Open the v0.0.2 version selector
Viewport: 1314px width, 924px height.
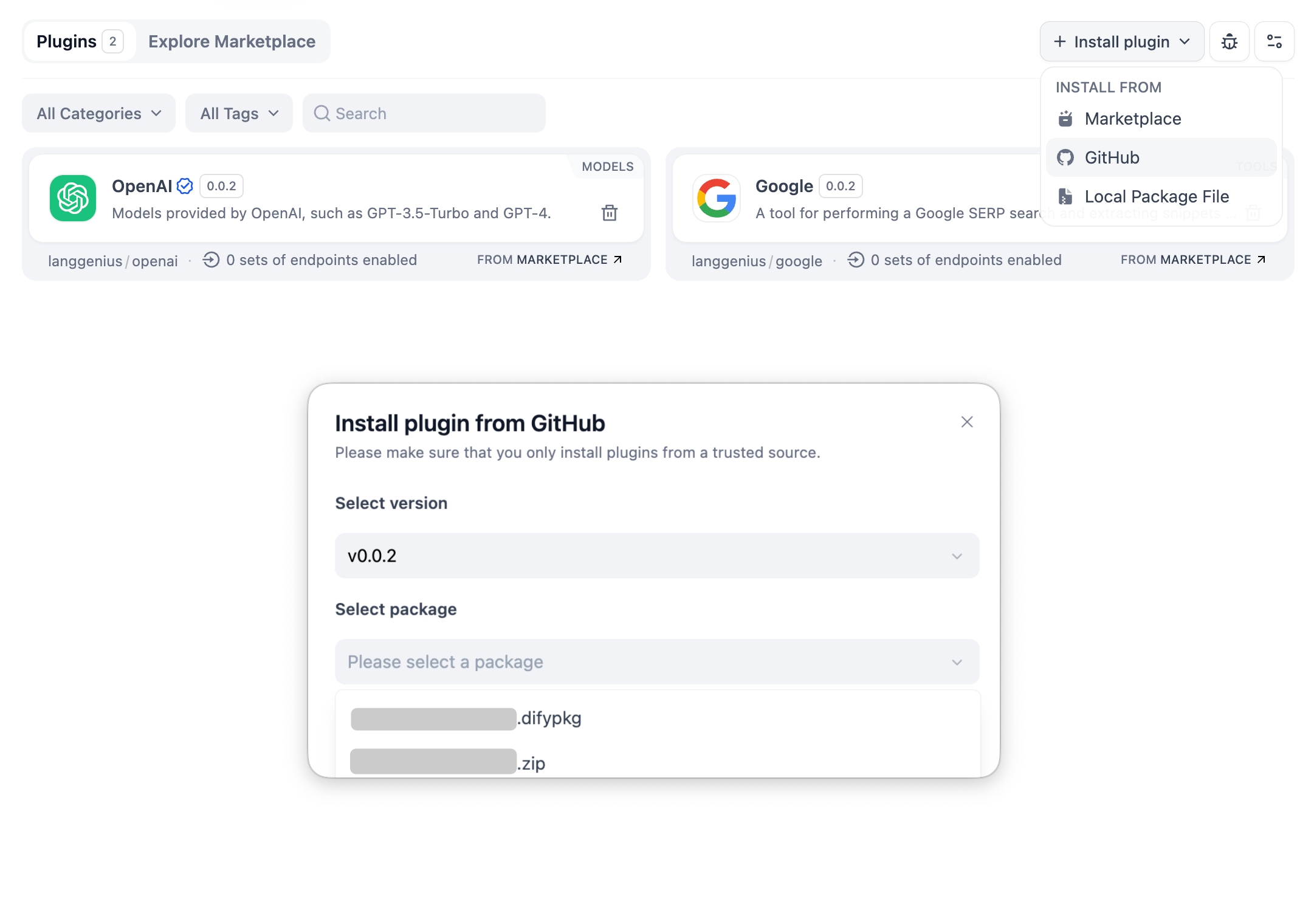[656, 556]
